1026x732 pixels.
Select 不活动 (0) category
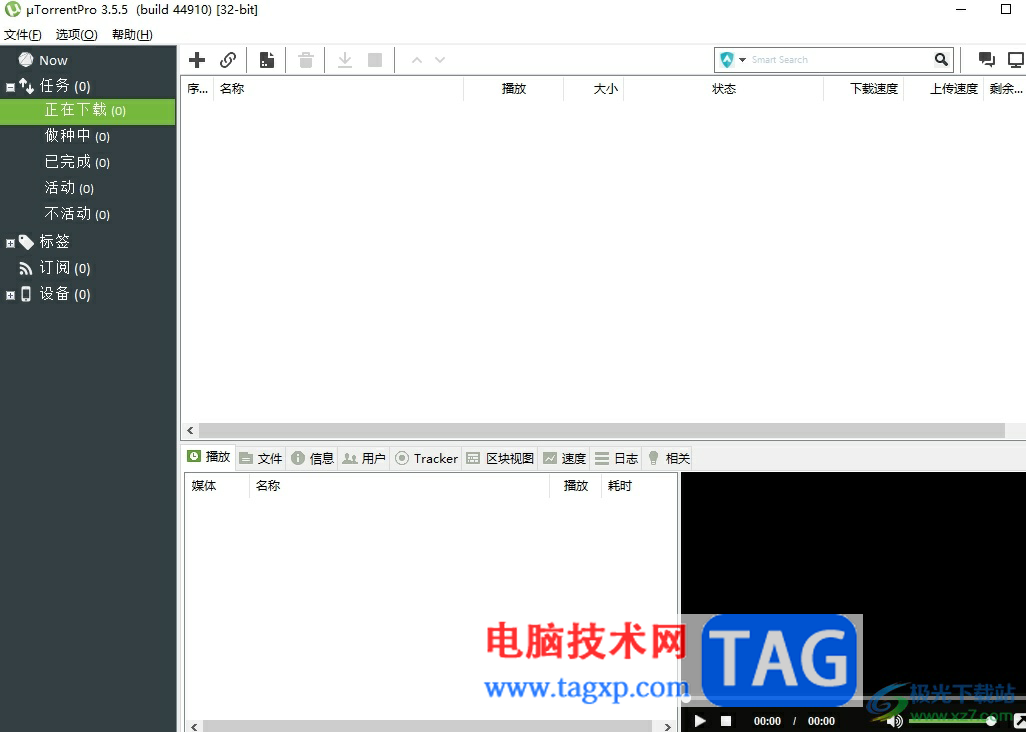coord(77,214)
